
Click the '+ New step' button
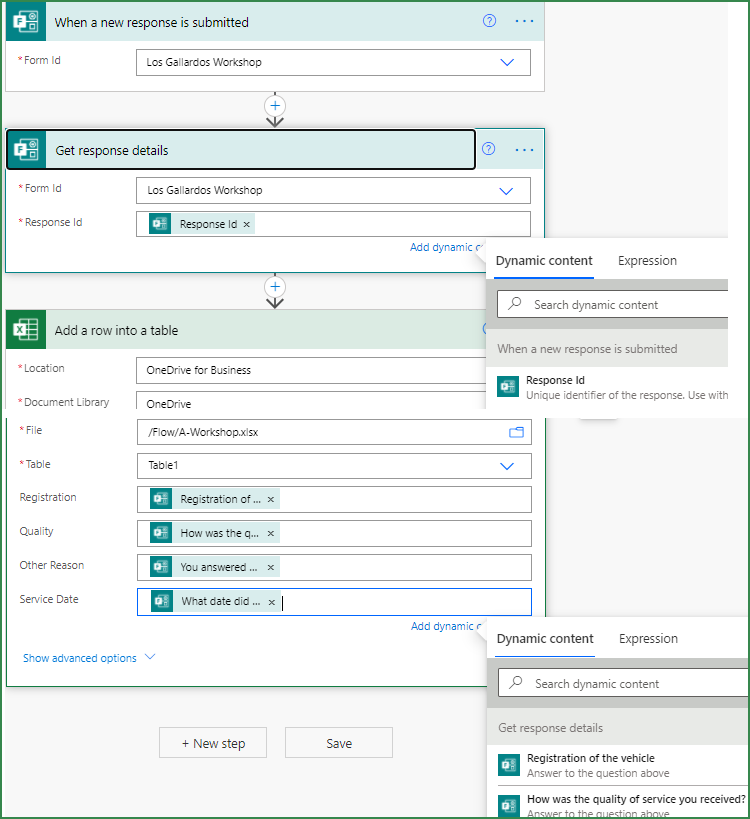(x=213, y=743)
